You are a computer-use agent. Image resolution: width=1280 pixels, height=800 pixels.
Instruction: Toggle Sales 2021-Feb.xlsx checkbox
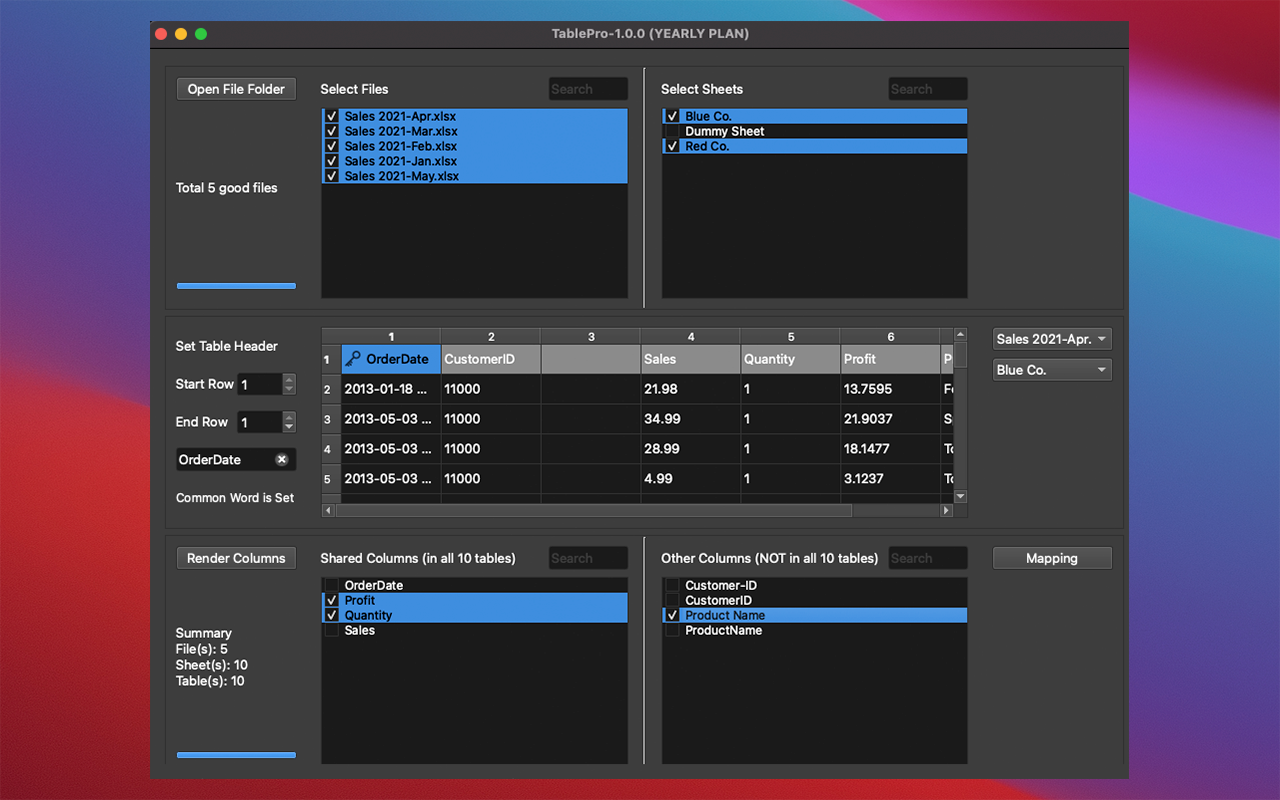(x=332, y=146)
